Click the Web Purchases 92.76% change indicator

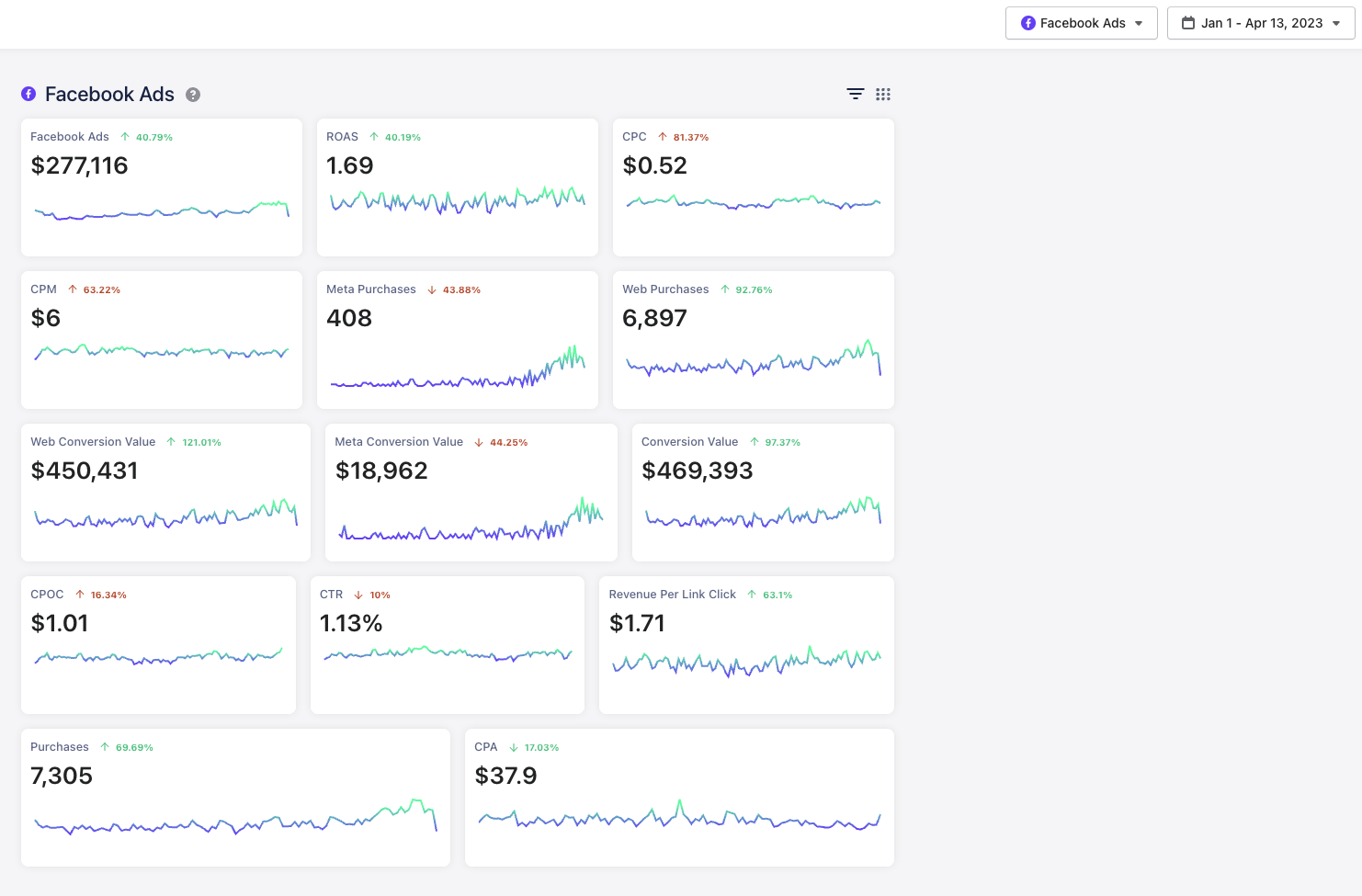tap(746, 289)
